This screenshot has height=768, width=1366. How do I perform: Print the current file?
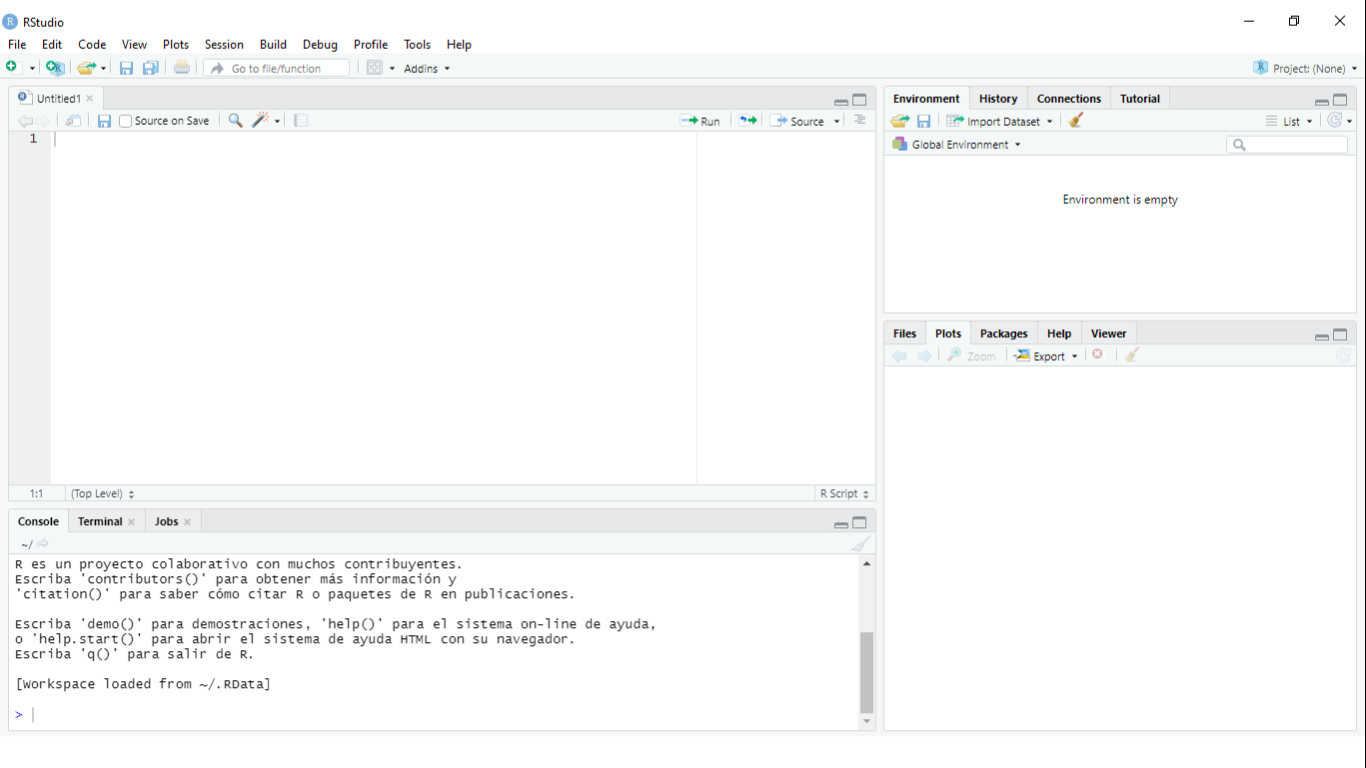pos(181,68)
